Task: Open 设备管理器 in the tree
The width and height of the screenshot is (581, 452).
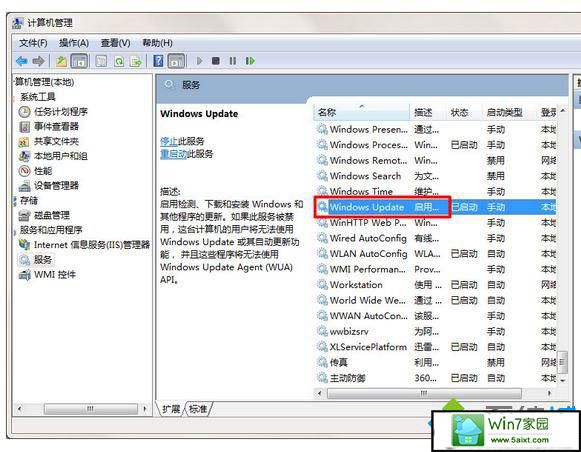Action: point(49,186)
